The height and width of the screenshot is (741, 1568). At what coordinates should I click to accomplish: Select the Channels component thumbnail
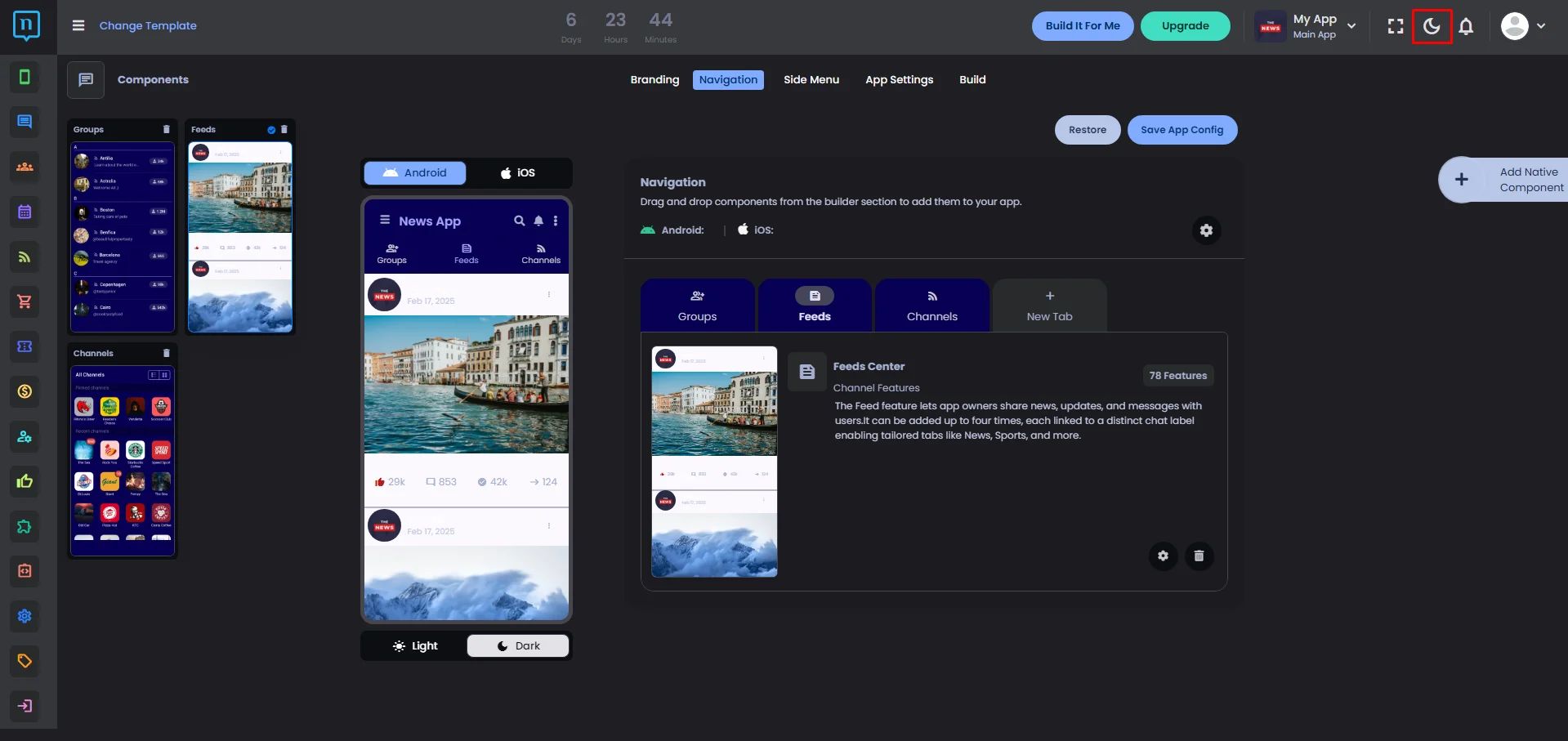coord(123,461)
